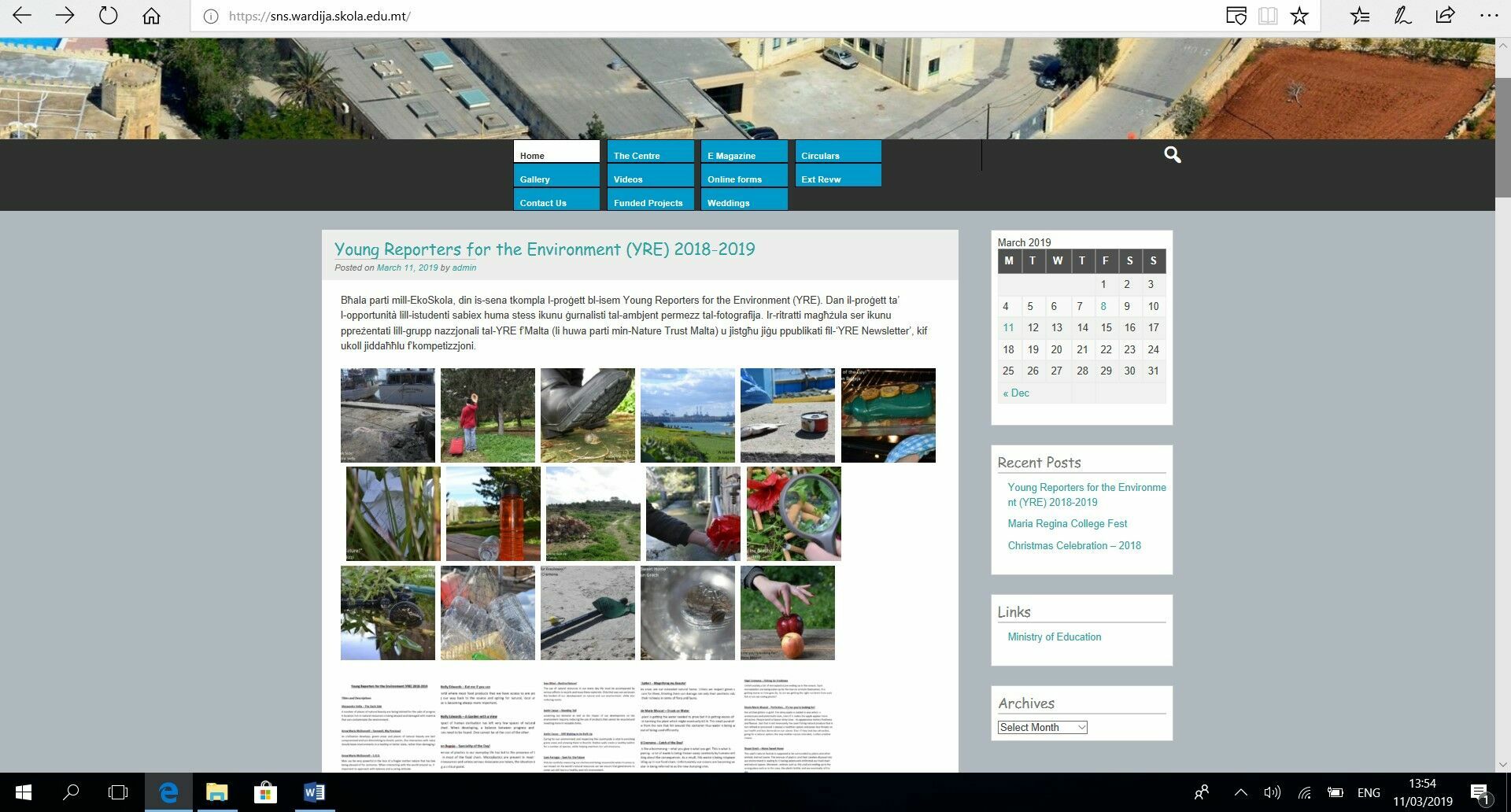Image resolution: width=1511 pixels, height=812 pixels.
Task: Click the browser address bar
Action: coord(708,16)
